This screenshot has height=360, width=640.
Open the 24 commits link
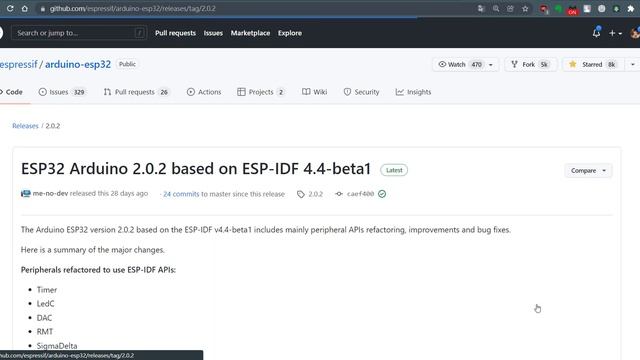coord(181,194)
